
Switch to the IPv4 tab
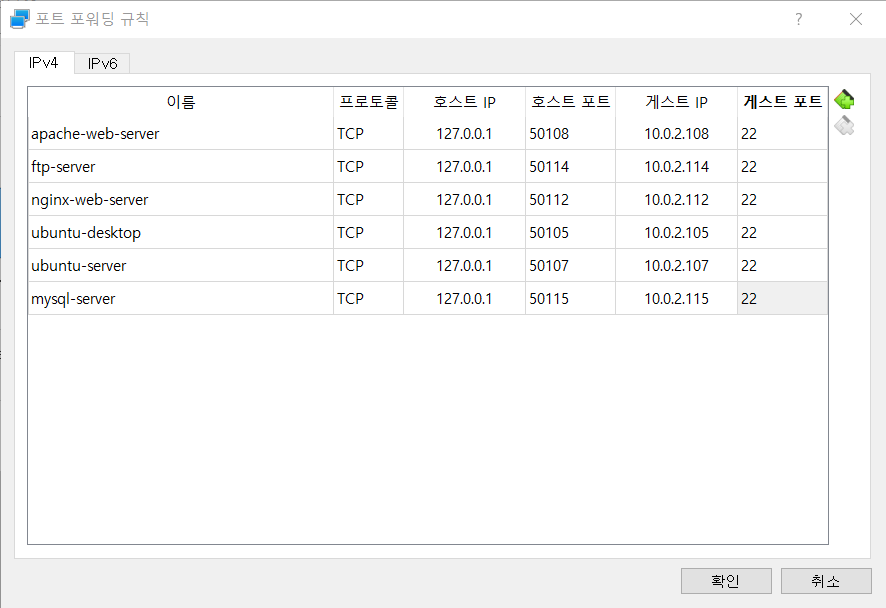pos(44,63)
